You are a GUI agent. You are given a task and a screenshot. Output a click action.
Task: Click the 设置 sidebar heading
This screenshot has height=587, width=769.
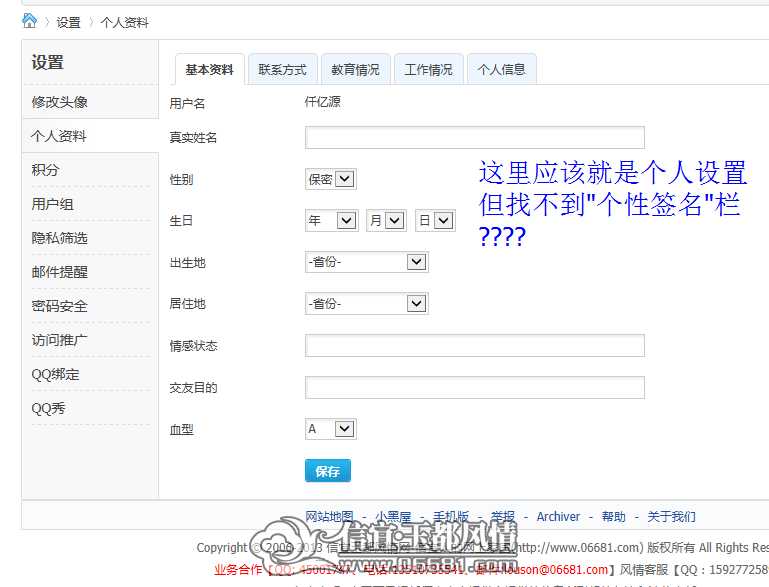tap(48, 63)
